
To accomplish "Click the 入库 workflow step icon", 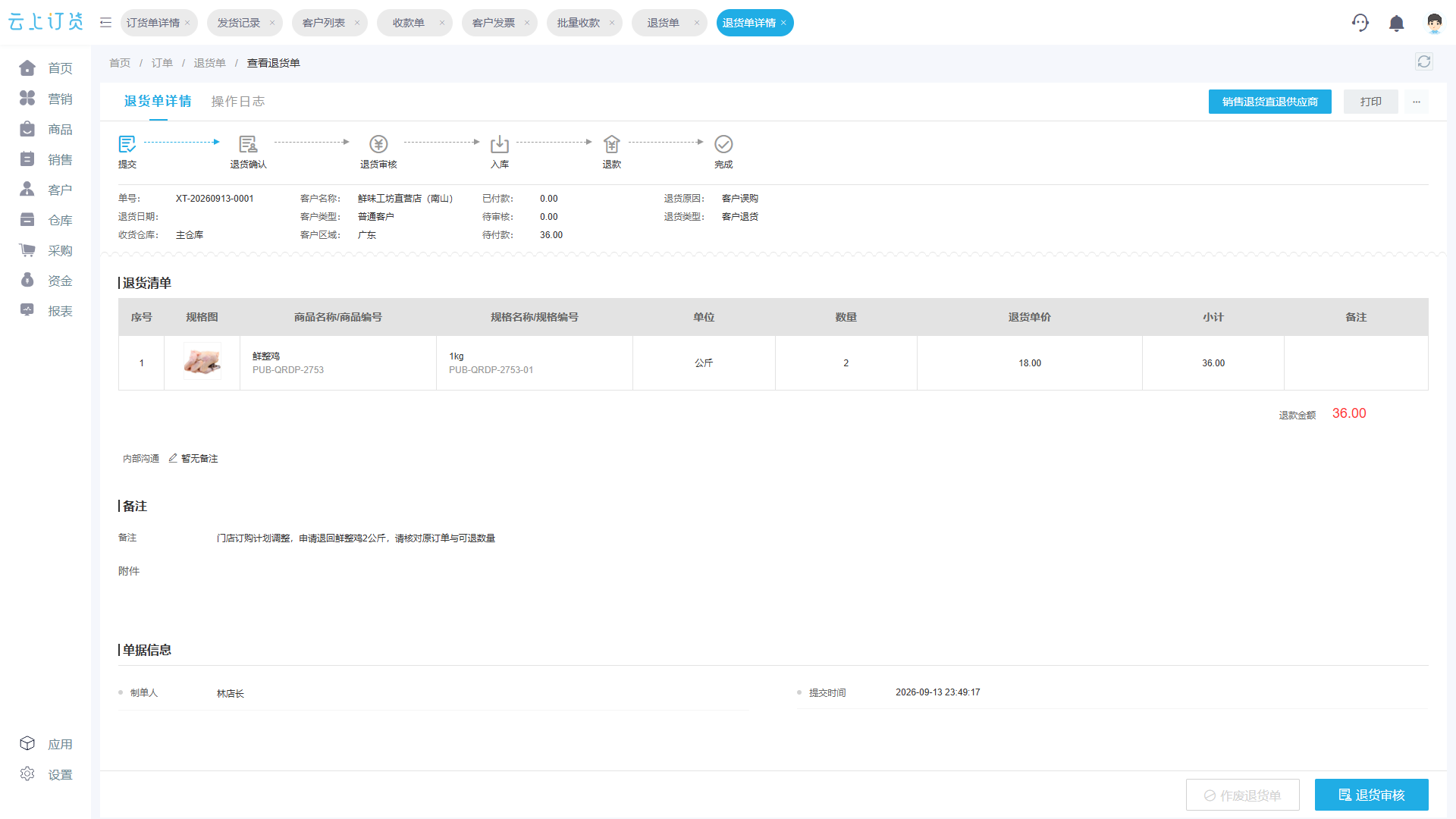I will (500, 144).
